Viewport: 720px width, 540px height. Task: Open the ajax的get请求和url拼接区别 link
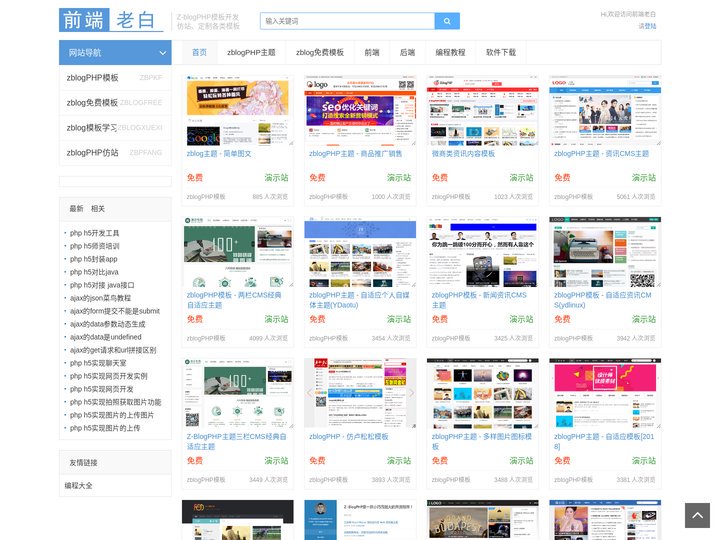tap(113, 350)
